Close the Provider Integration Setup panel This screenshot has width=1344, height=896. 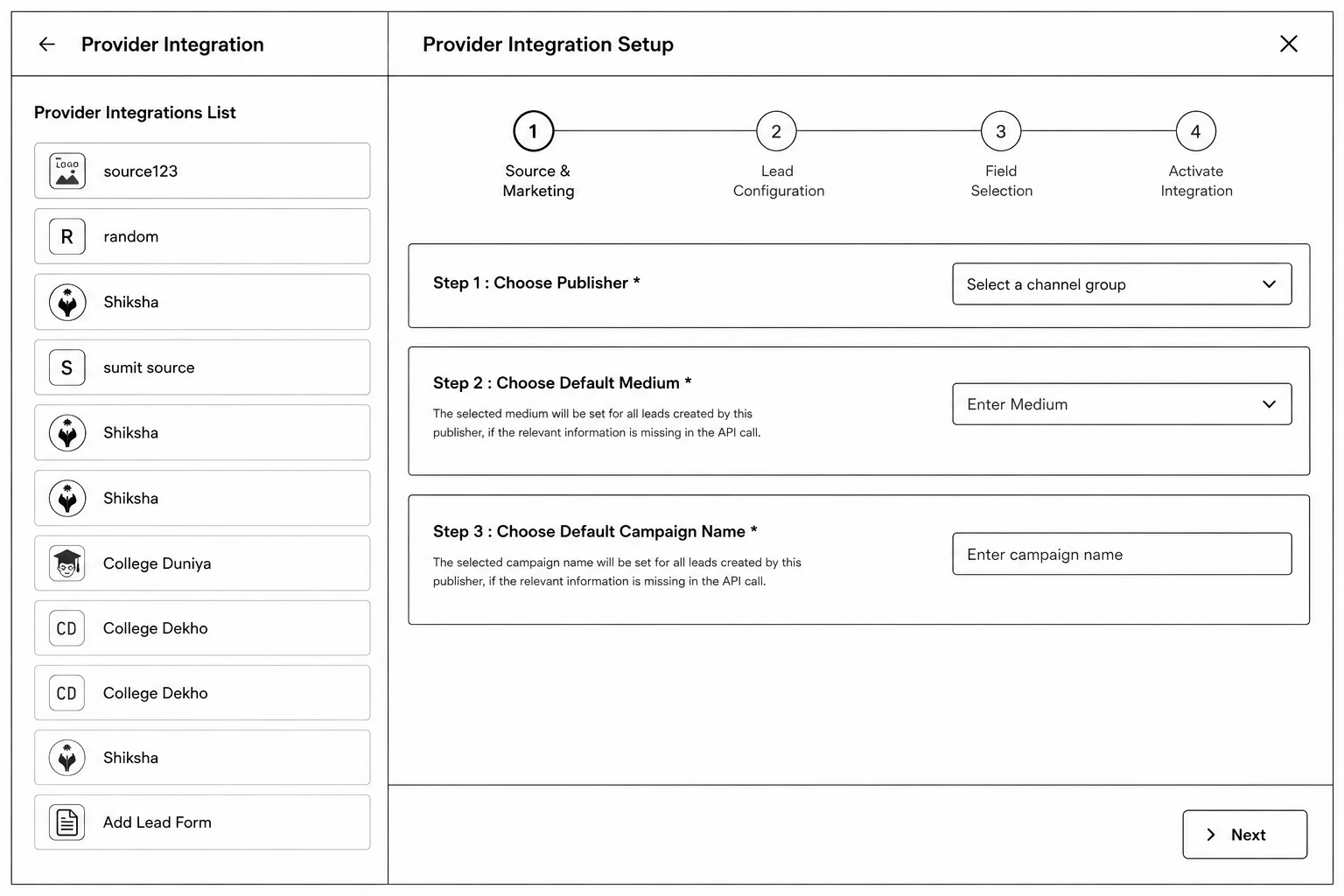(1288, 44)
